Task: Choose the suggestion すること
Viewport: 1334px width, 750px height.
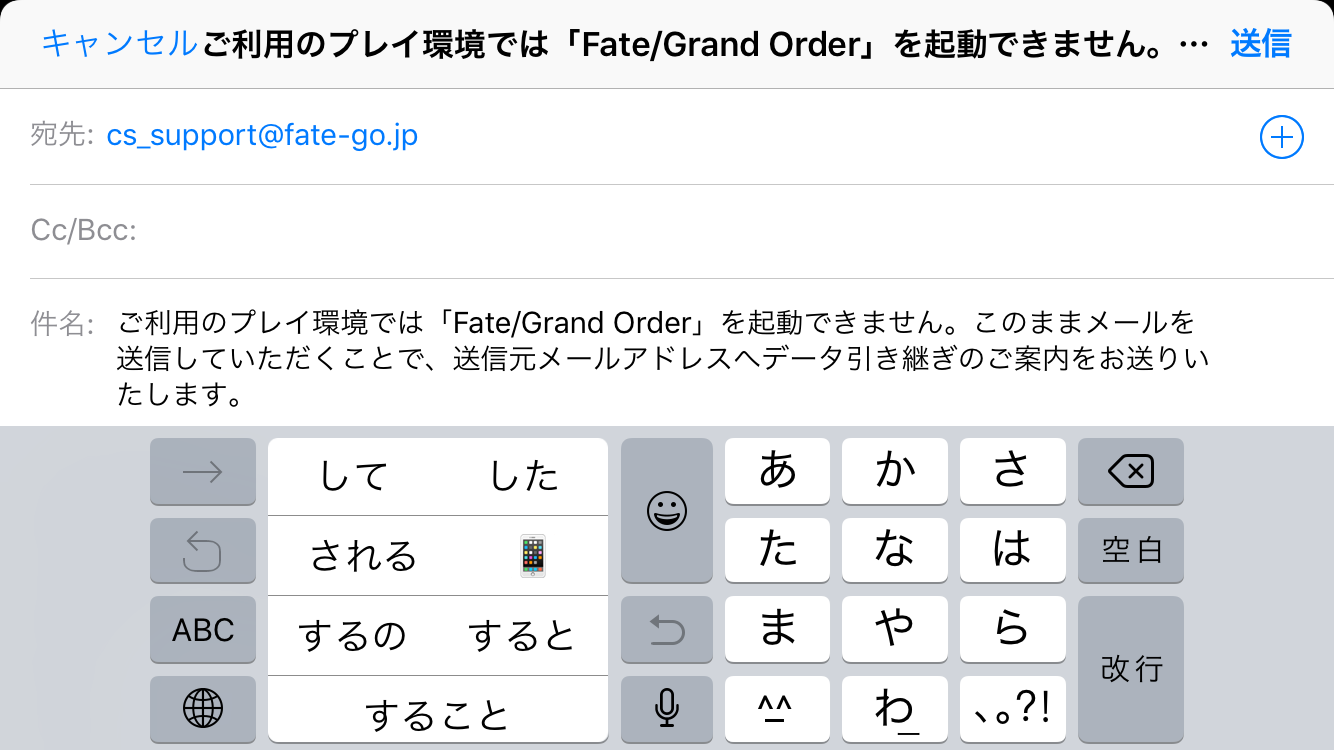Action: pos(437,714)
